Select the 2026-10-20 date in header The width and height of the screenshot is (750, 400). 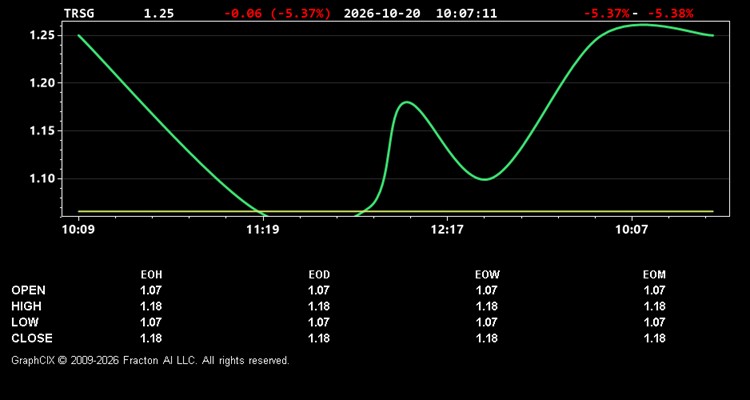pos(382,13)
